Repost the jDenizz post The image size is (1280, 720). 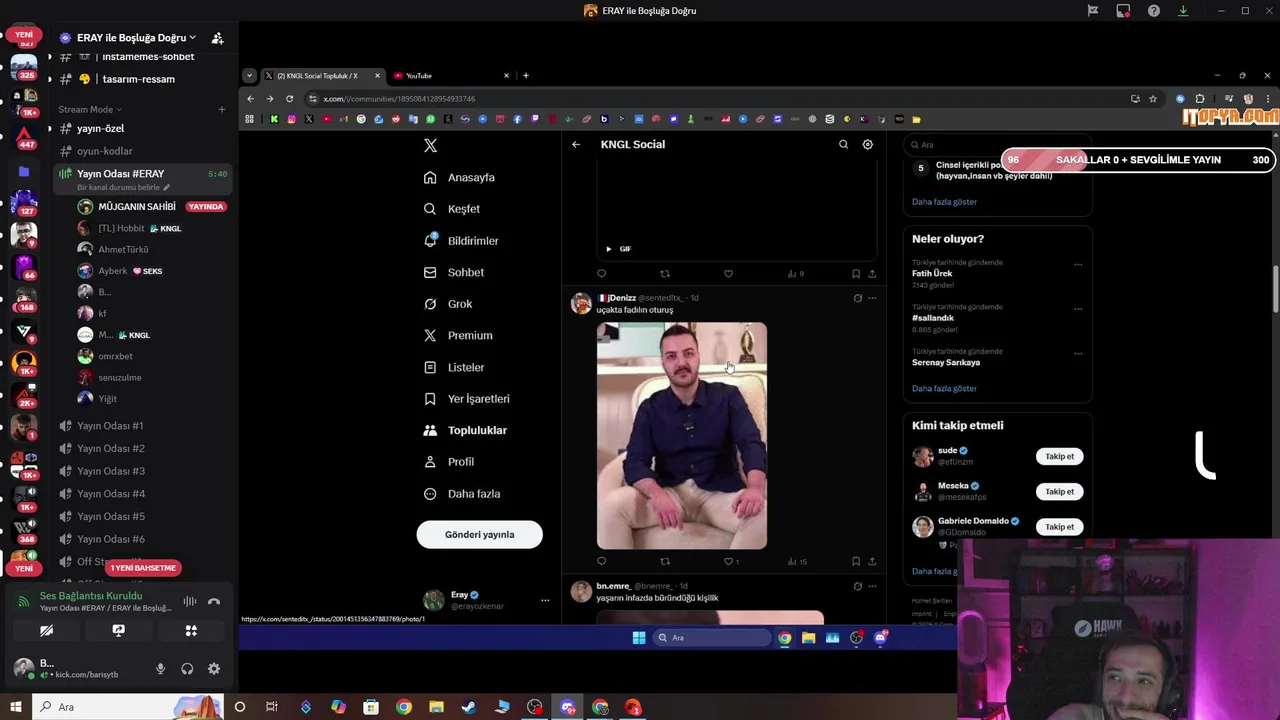(x=665, y=562)
